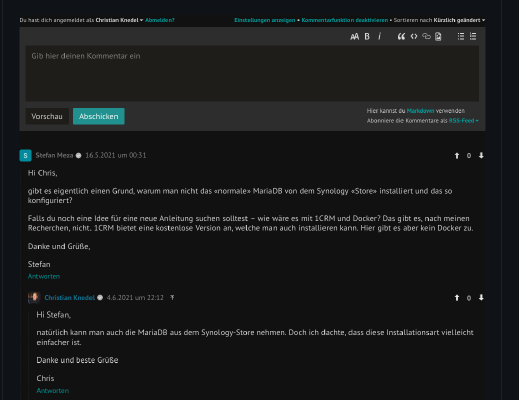Toggle italic formatting in comment editor
The image size is (519, 400).
[x=379, y=36]
